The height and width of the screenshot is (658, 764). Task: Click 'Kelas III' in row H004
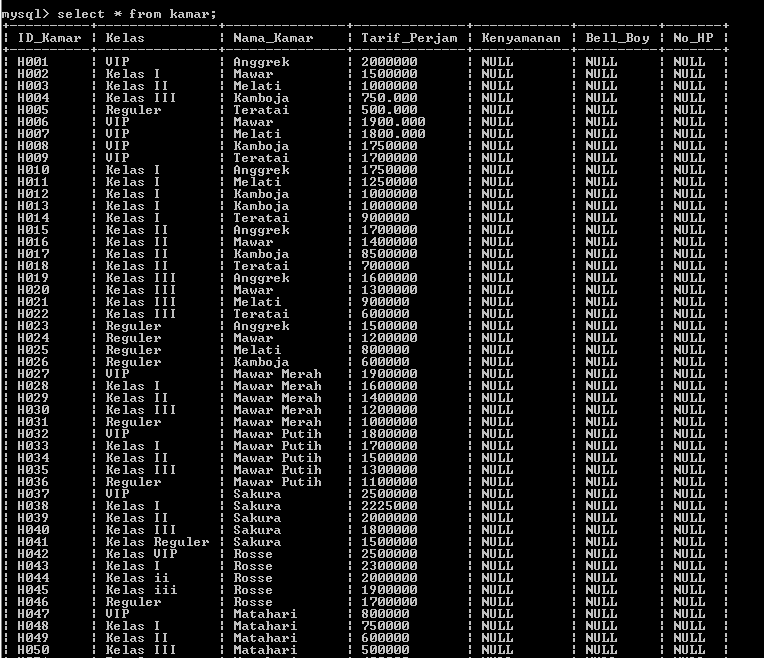(141, 98)
